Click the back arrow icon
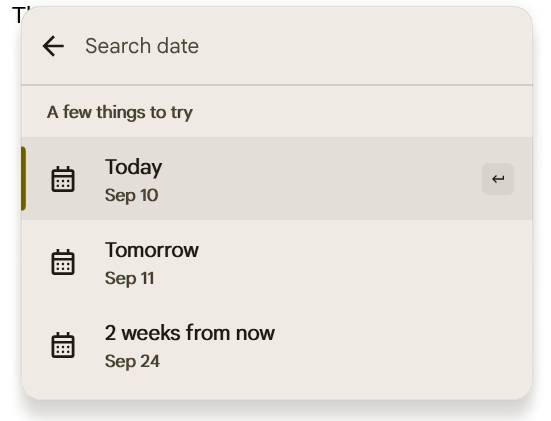 coord(53,46)
